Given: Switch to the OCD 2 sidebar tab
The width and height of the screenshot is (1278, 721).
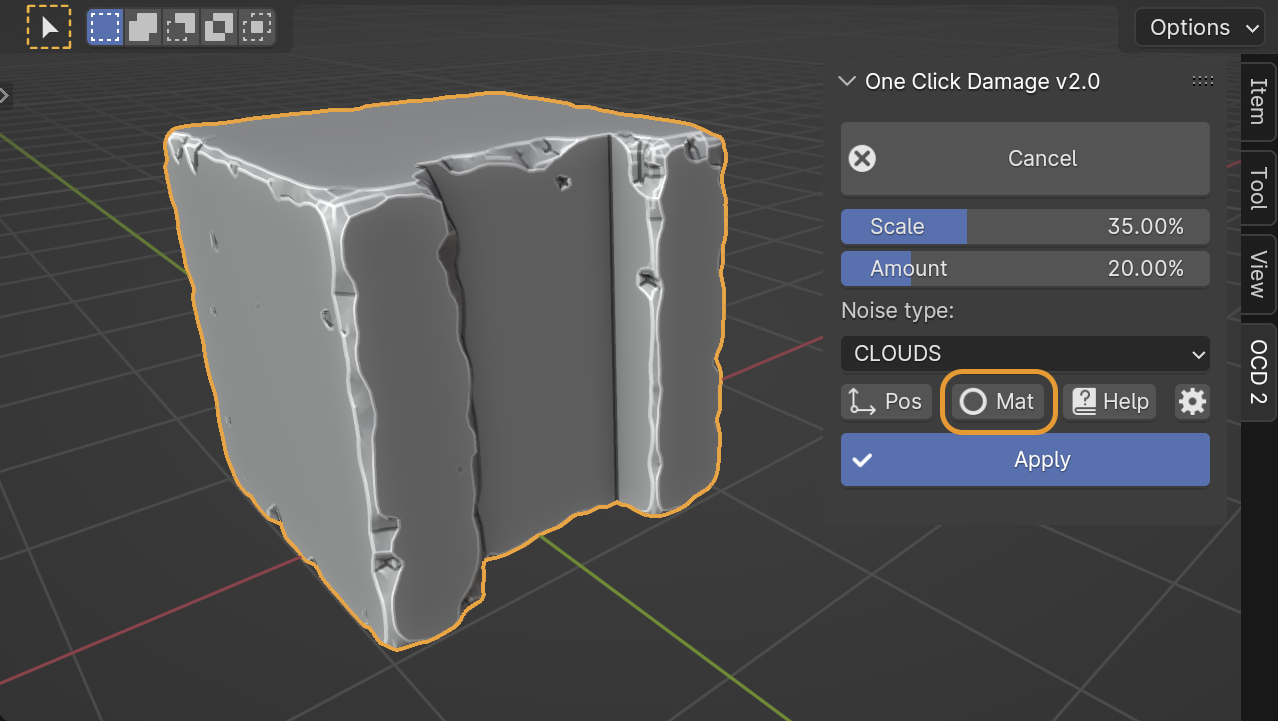Looking at the screenshot, I should (1258, 372).
